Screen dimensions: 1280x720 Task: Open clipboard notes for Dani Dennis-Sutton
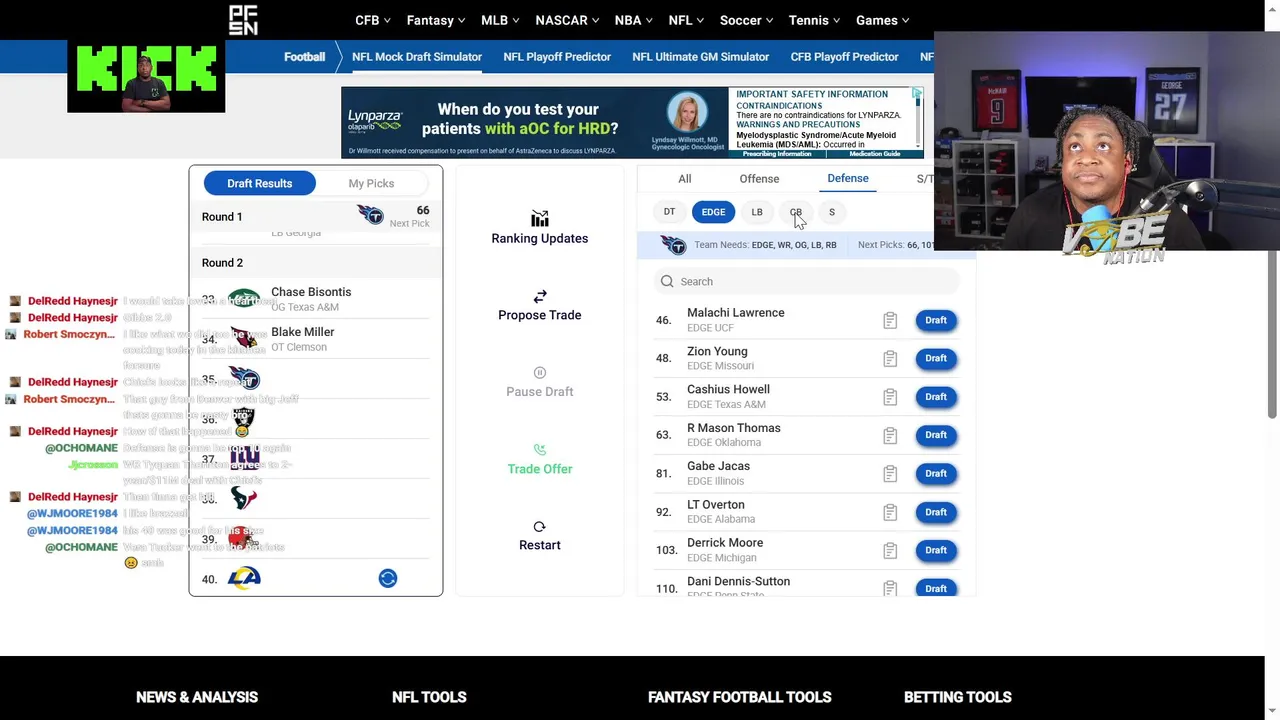(890, 588)
